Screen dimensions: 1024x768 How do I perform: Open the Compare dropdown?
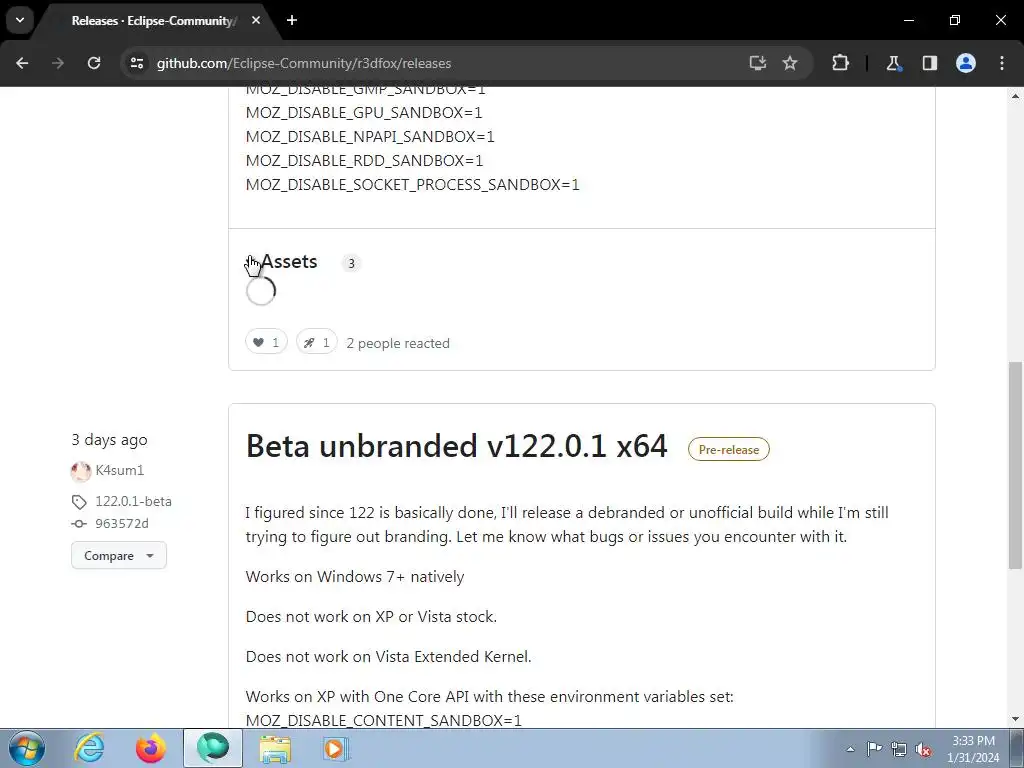[119, 555]
